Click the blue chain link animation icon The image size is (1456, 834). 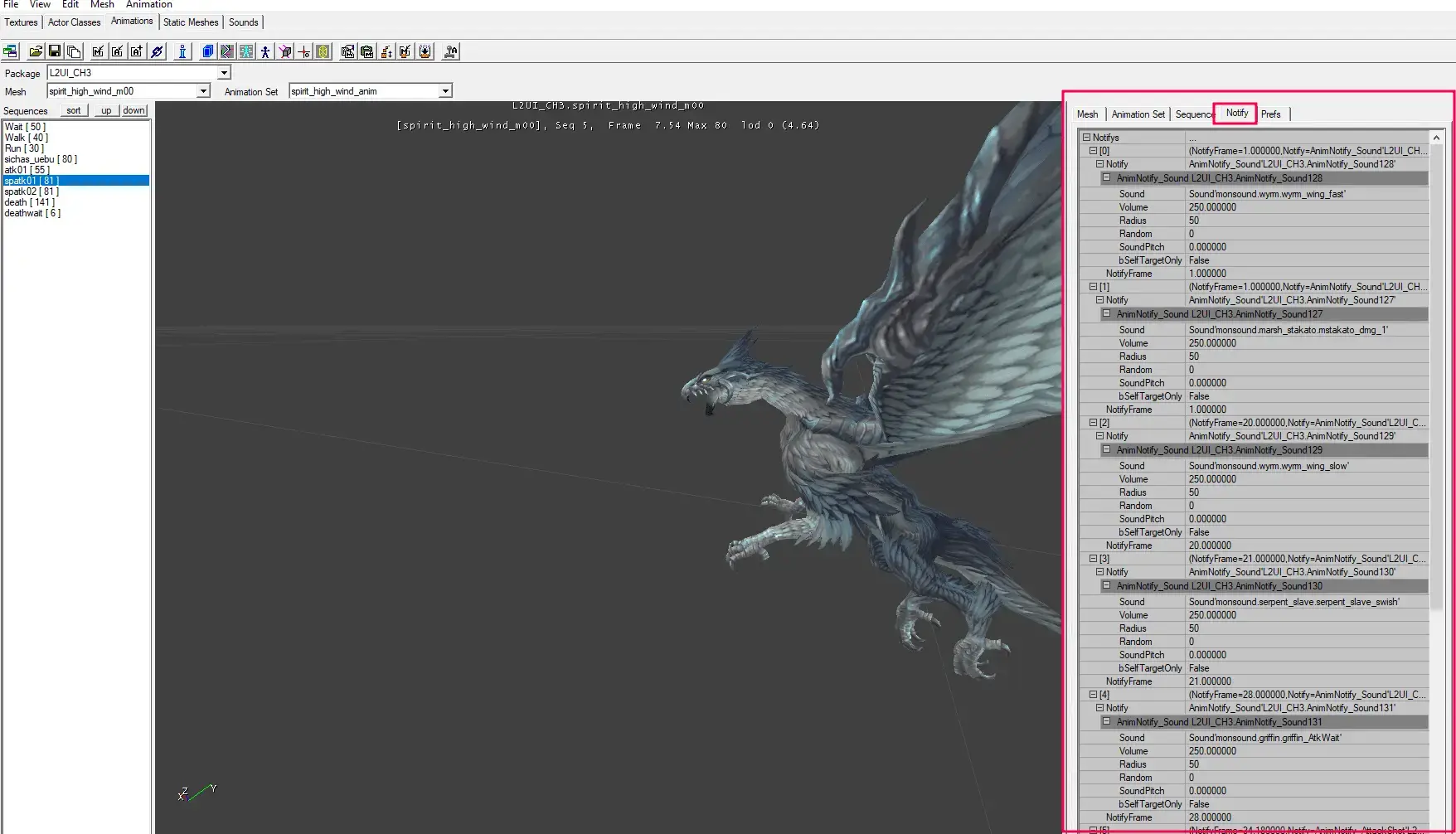click(157, 51)
